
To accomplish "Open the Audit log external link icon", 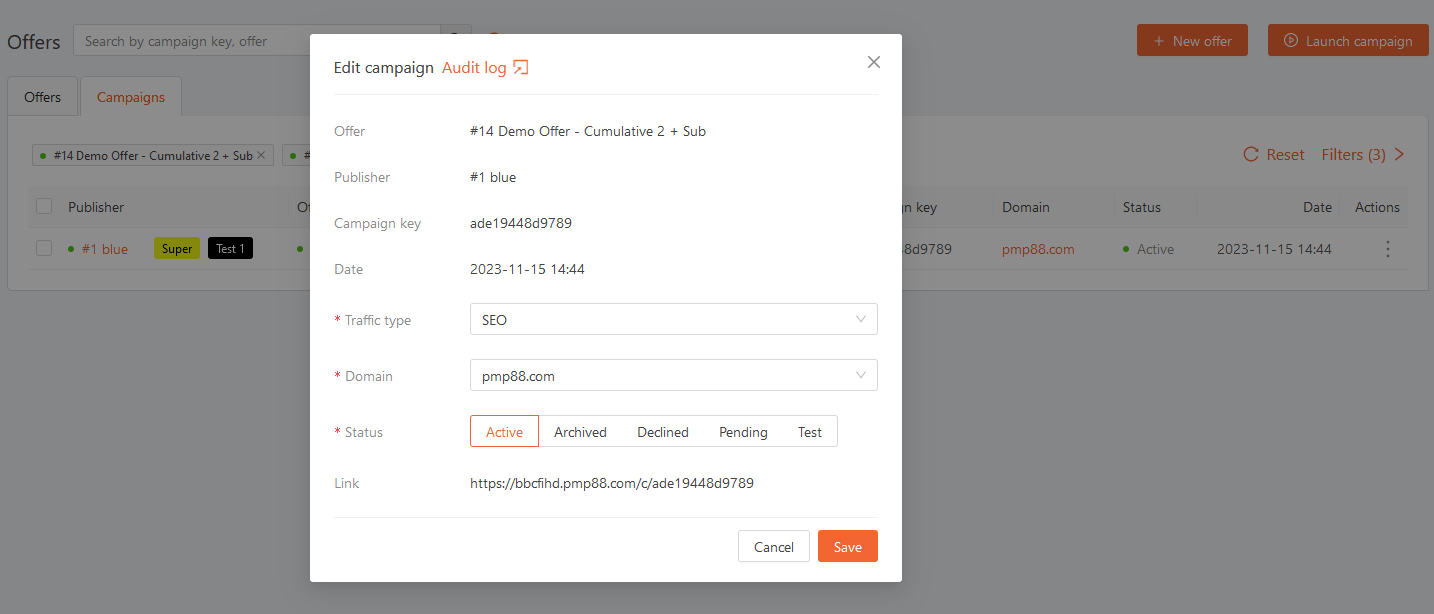I will (x=520, y=68).
